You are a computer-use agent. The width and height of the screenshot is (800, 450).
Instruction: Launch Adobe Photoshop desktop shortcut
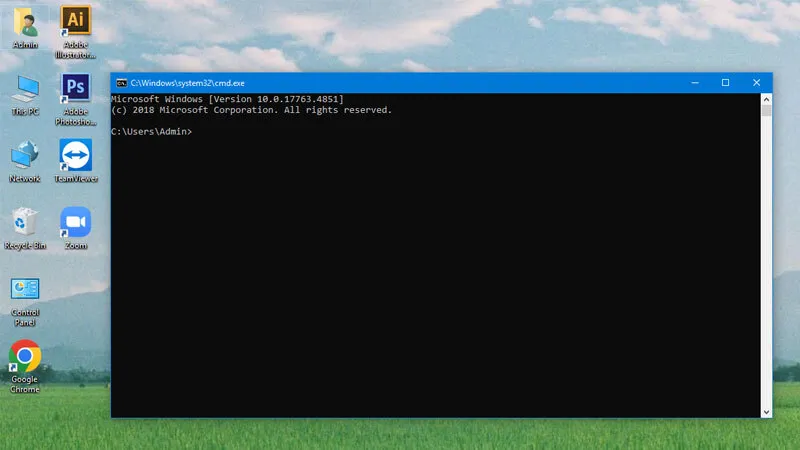[76, 99]
